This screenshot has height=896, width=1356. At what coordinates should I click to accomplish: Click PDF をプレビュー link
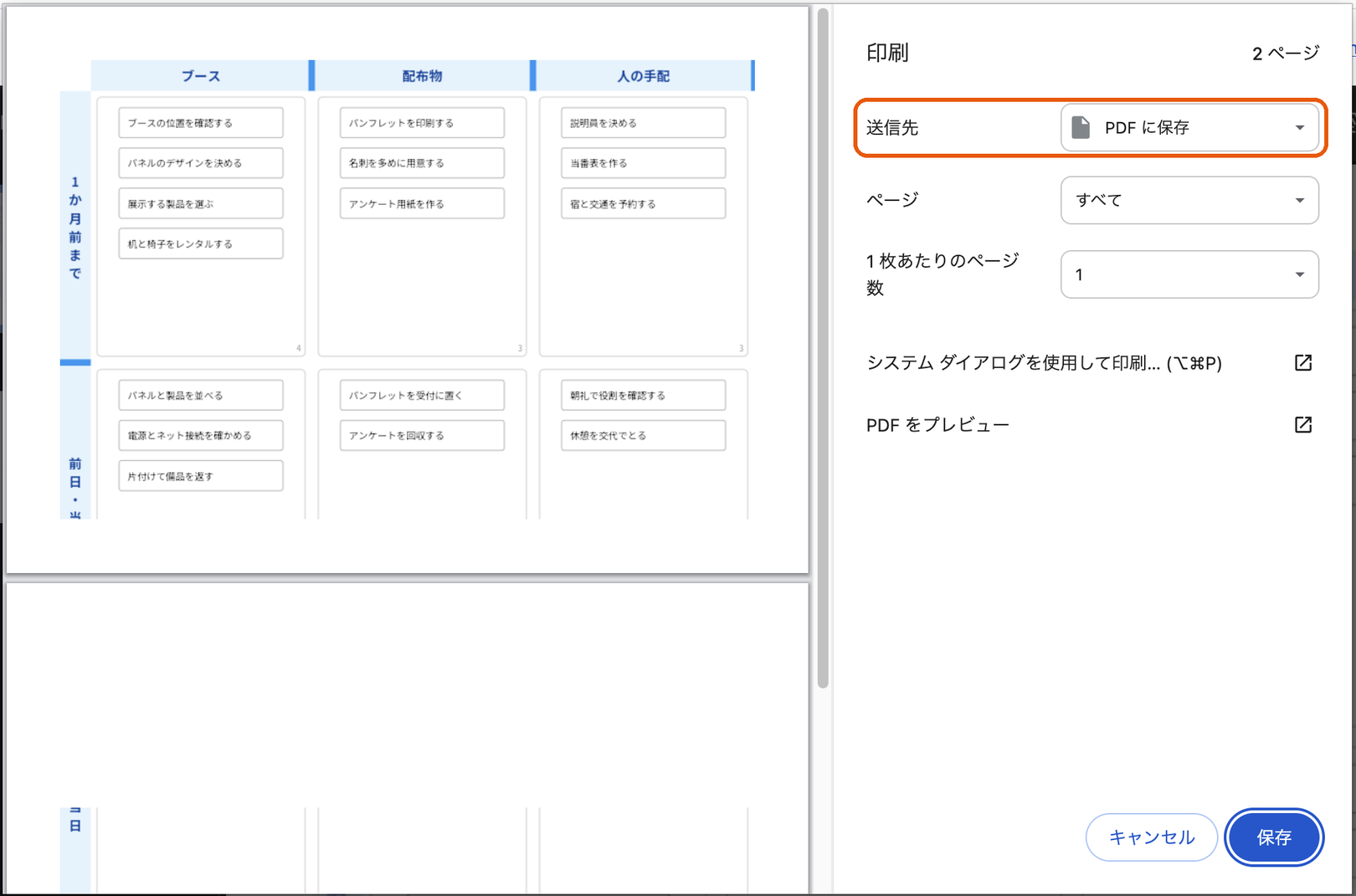point(937,425)
